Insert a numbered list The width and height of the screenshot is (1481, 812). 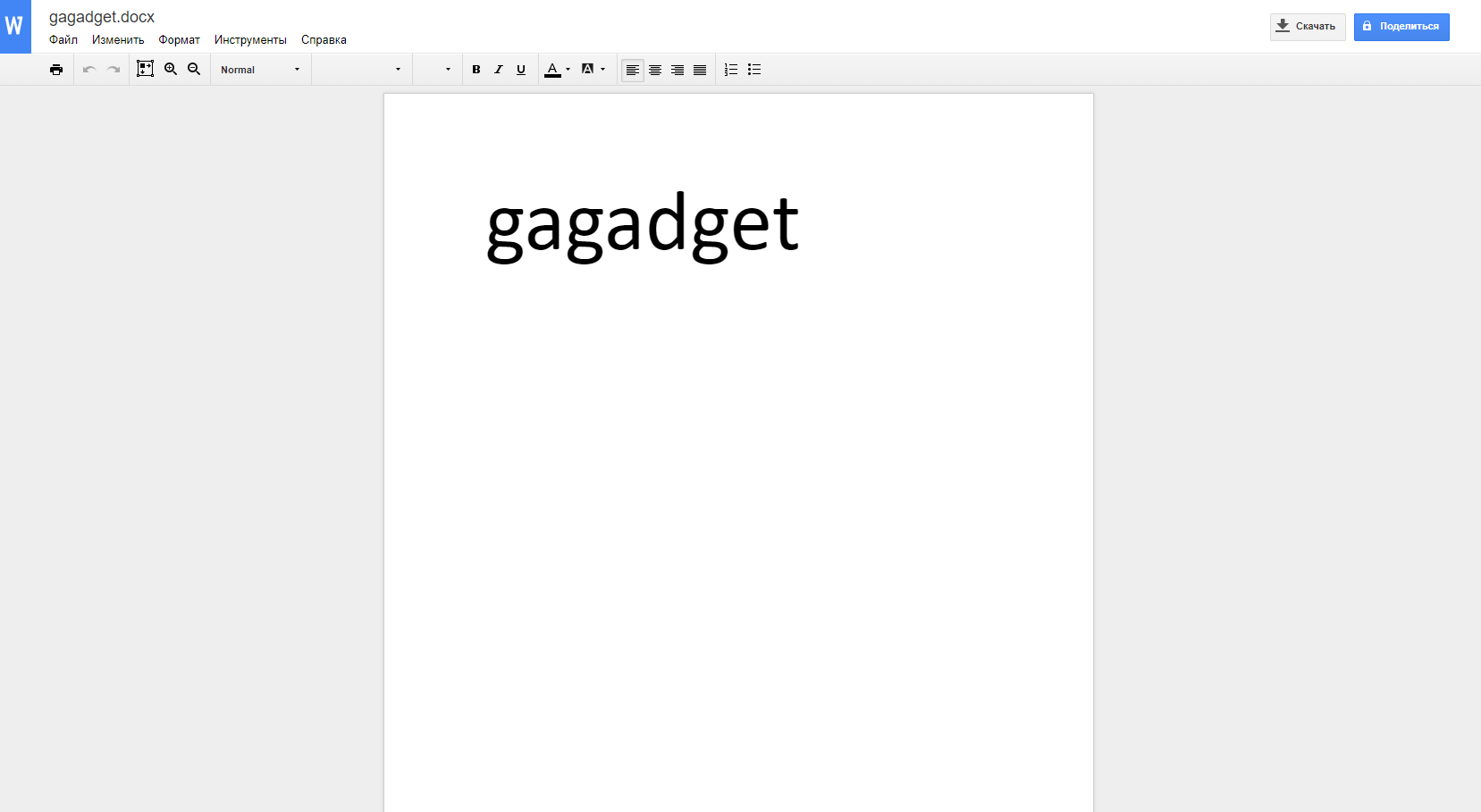click(731, 70)
